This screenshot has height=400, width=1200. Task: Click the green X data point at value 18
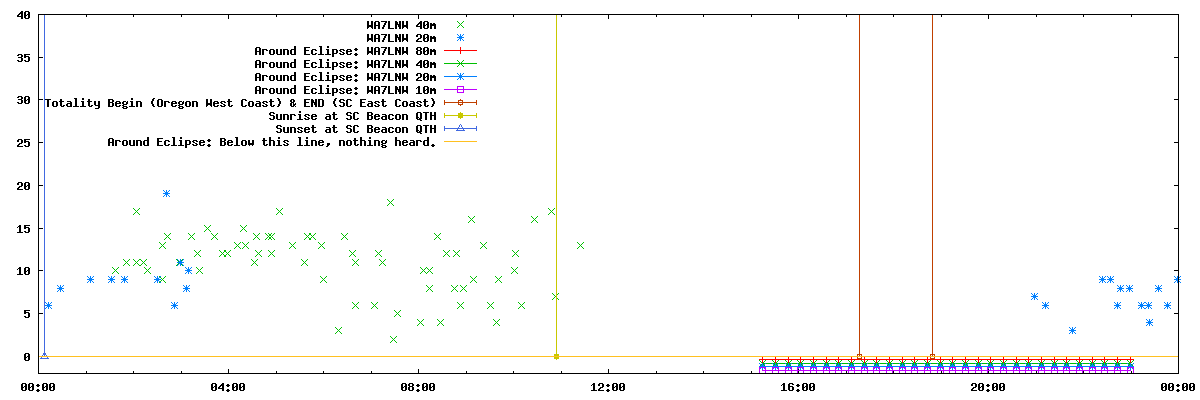390,202
